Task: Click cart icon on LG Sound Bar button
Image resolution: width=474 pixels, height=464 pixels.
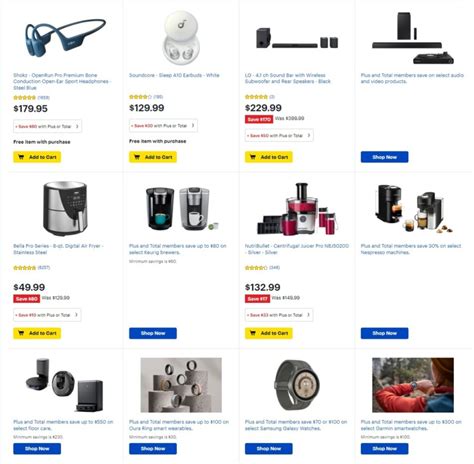Action: click(x=253, y=157)
